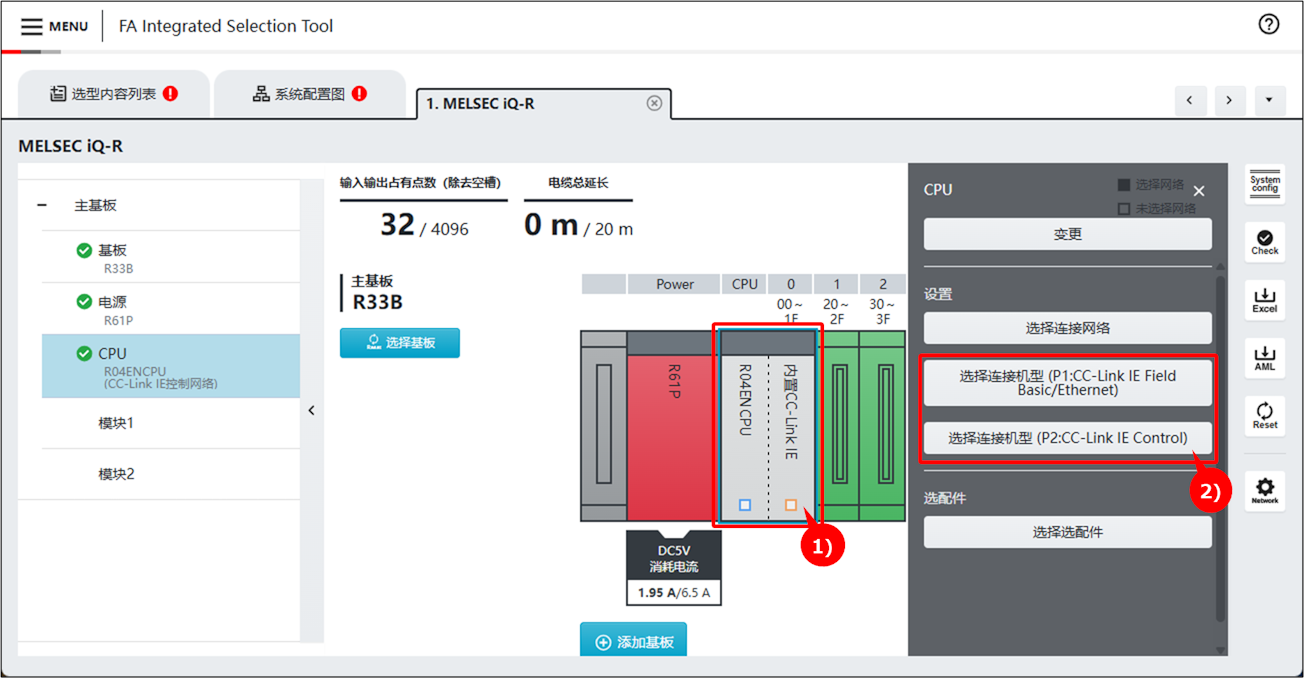1304x678 pixels.
Task: Click orange square on CC-Link IE port
Action: coord(791,505)
